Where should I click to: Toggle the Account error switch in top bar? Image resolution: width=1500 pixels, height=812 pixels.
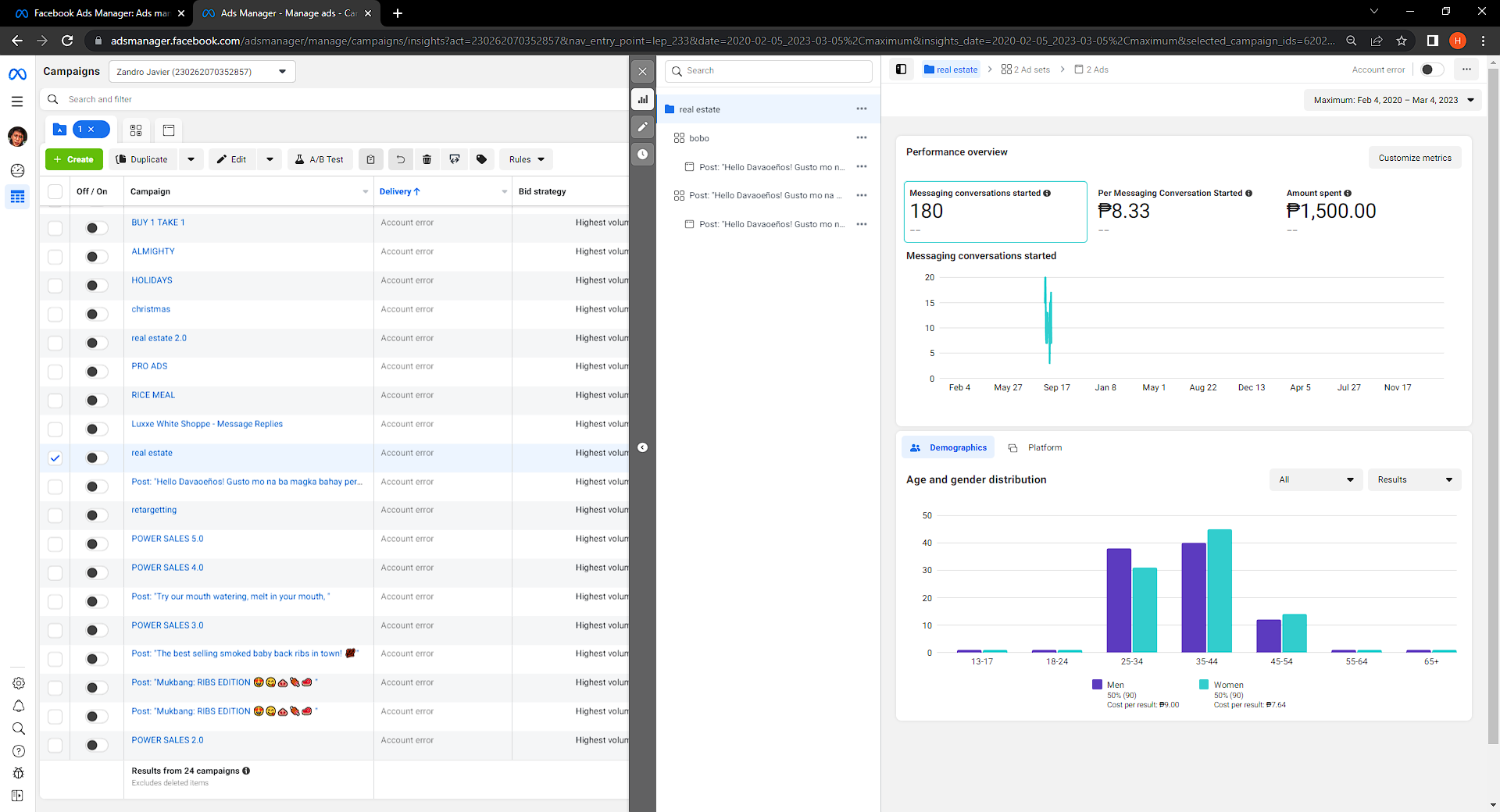coord(1431,69)
